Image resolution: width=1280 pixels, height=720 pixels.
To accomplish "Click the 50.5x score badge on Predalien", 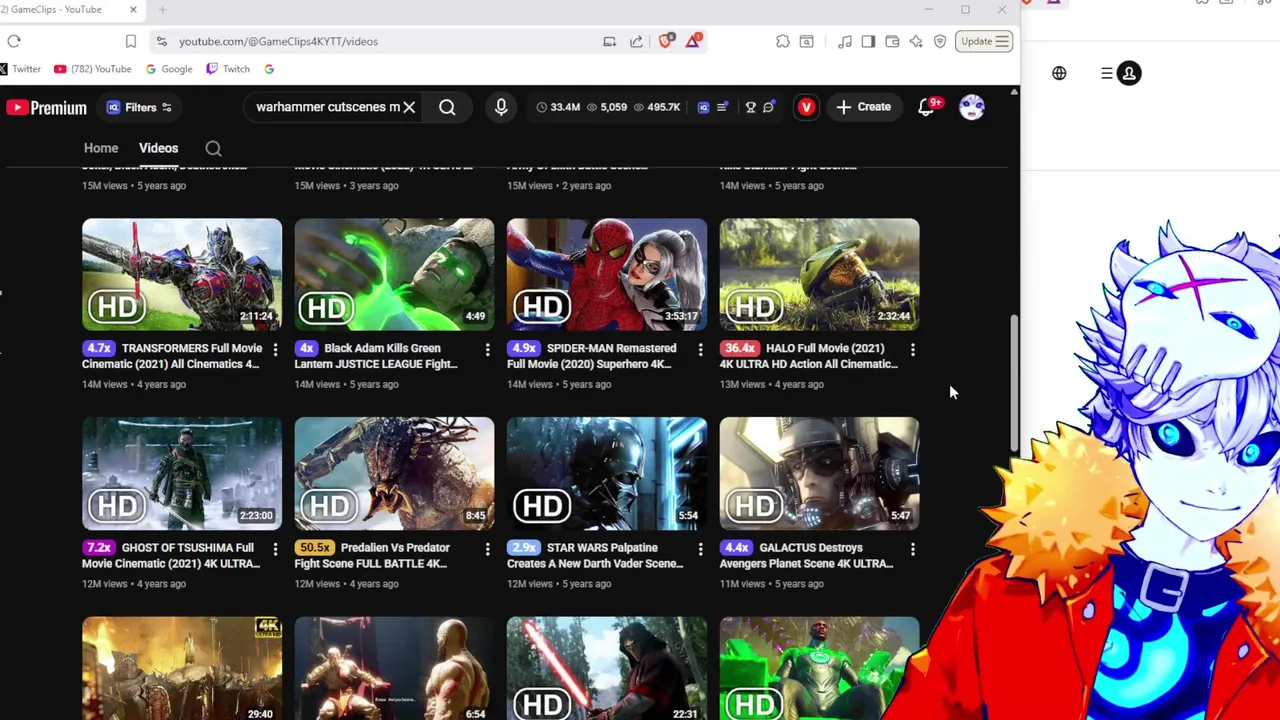I will pos(313,547).
